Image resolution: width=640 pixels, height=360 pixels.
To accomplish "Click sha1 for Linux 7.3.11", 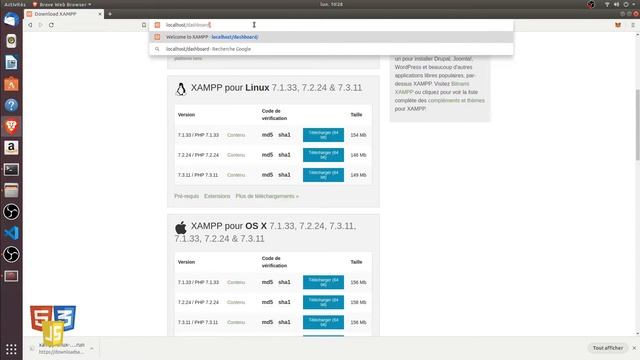I will (284, 175).
